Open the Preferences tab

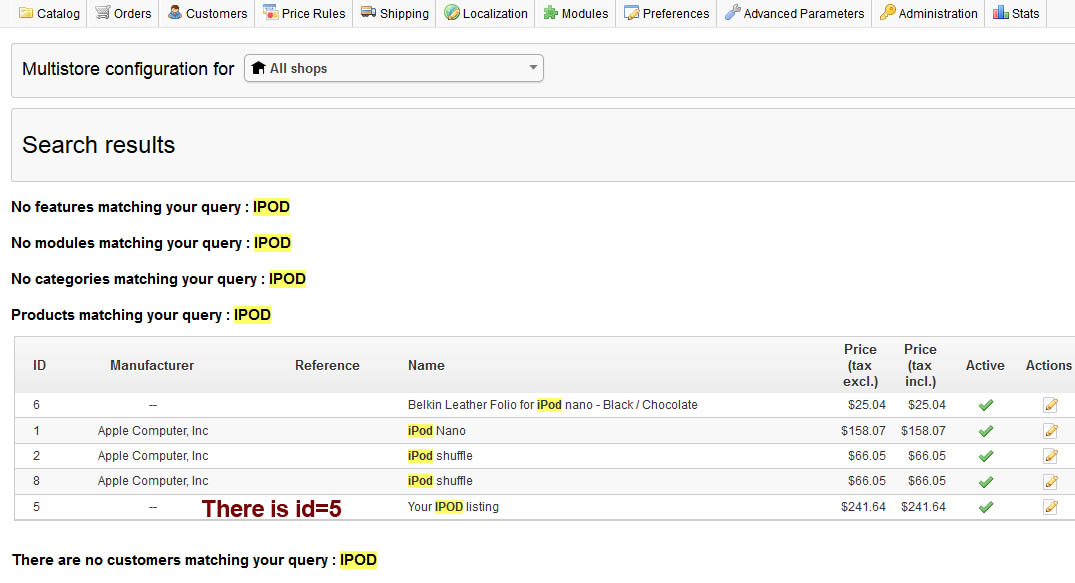666,13
